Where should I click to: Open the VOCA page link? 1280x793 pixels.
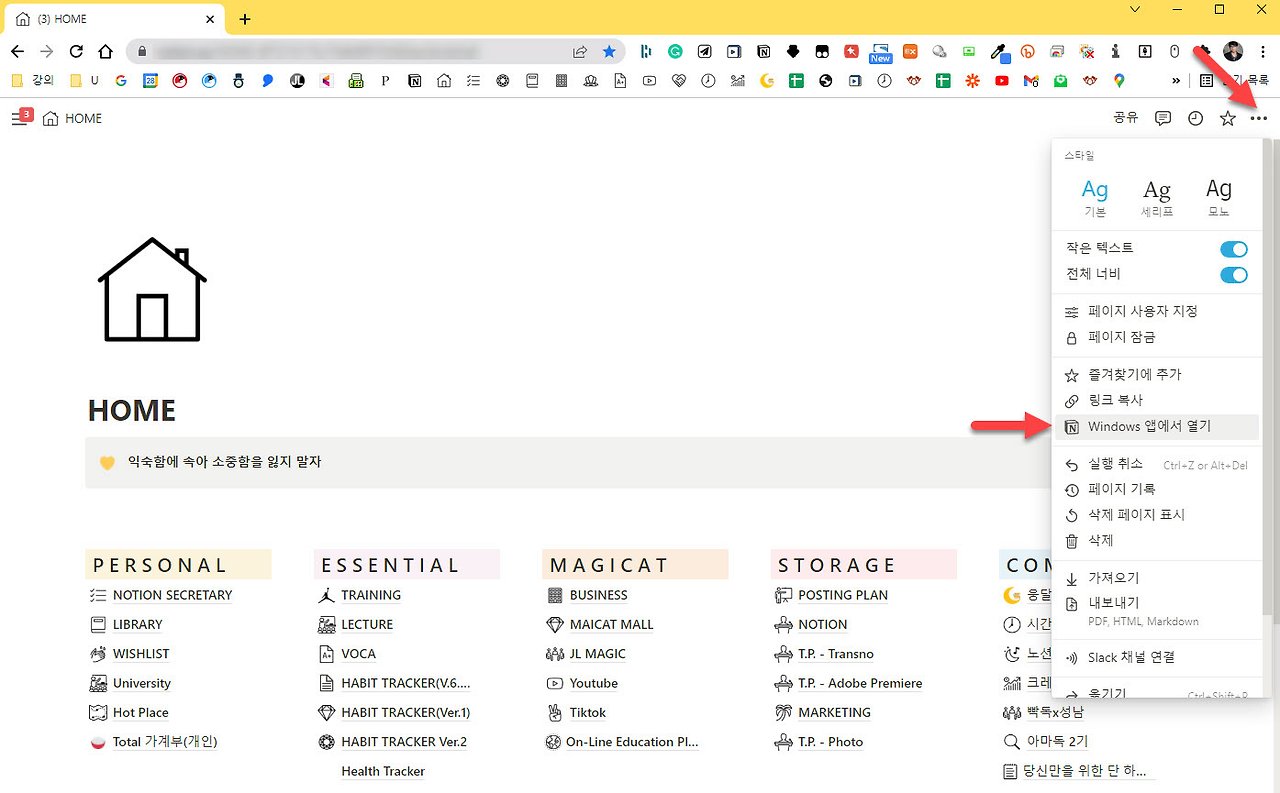point(358,654)
